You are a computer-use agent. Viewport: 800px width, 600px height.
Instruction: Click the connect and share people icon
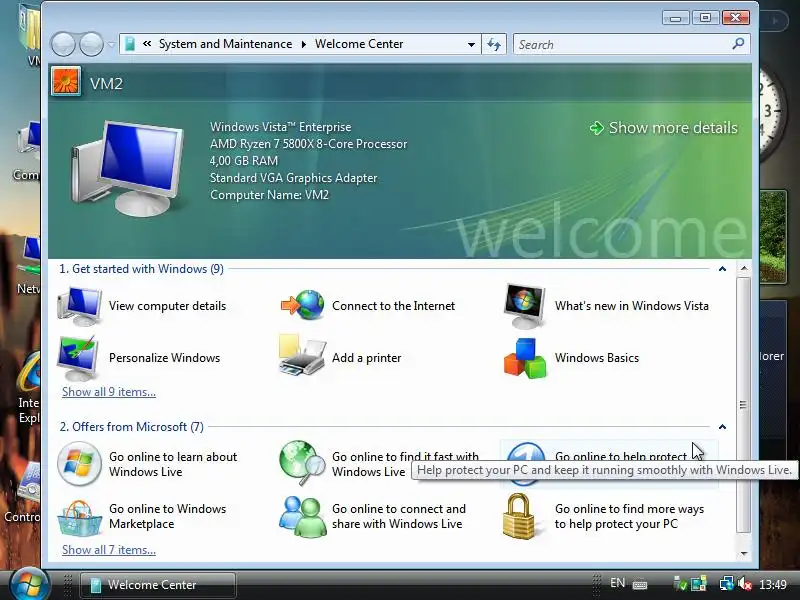click(x=303, y=517)
